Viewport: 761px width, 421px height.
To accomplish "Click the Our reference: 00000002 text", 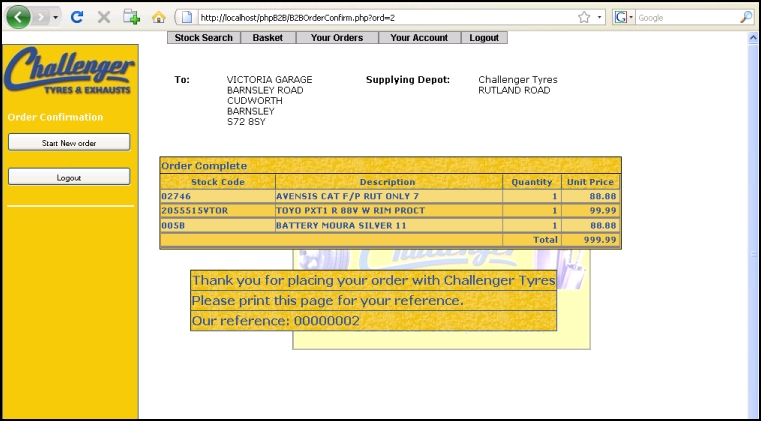I will coord(276,321).
